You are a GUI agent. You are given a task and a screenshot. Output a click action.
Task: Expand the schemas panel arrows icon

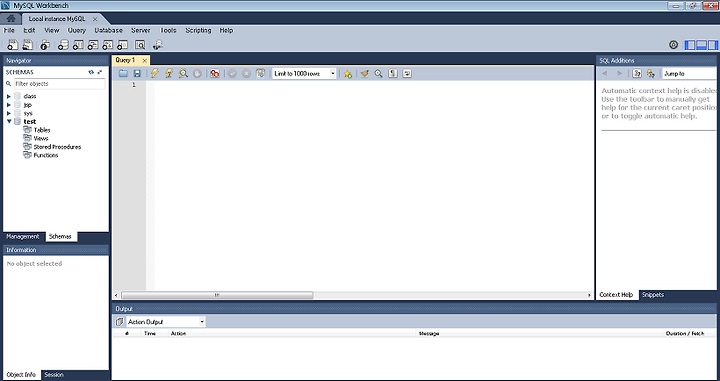point(100,72)
